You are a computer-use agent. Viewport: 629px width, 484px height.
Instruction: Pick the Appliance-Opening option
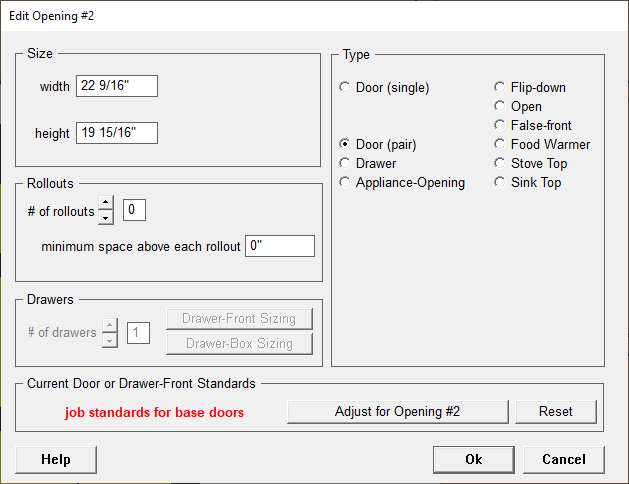coord(346,182)
